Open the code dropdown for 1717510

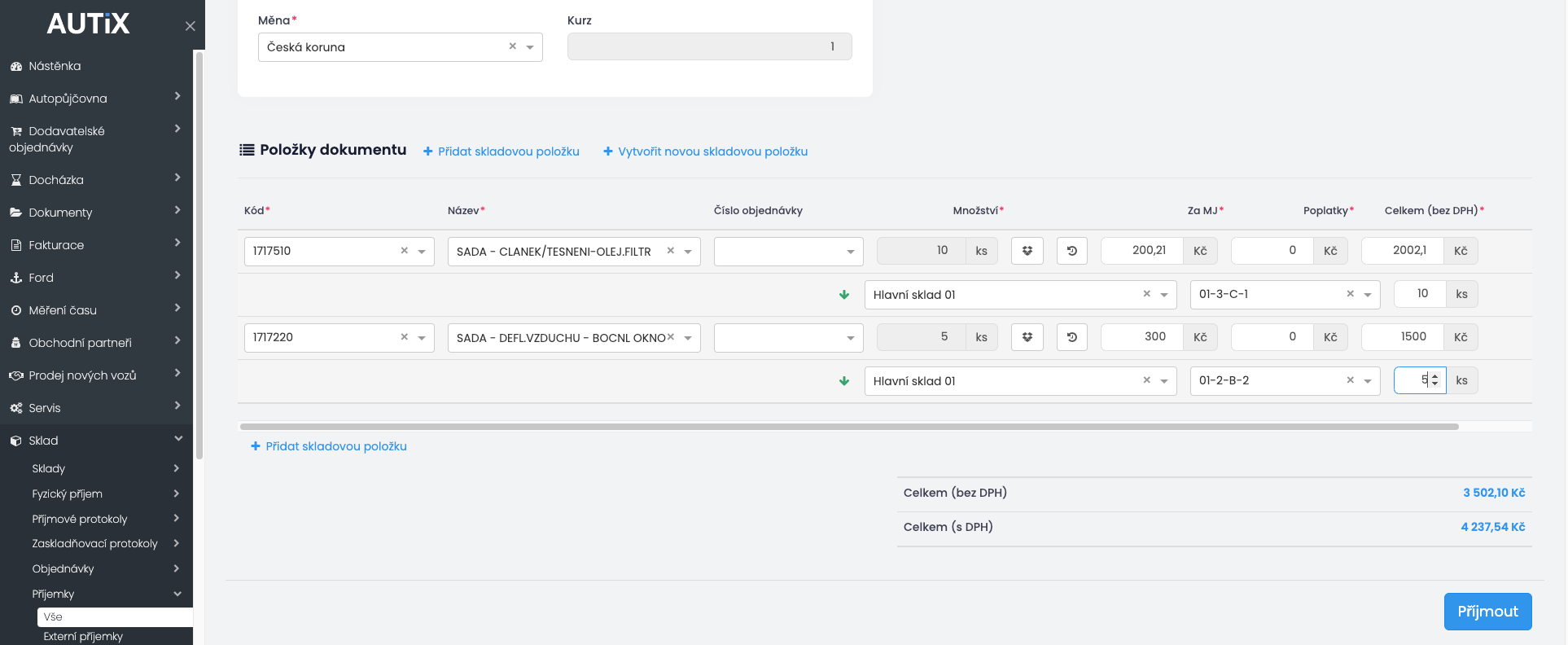pyautogui.click(x=422, y=252)
